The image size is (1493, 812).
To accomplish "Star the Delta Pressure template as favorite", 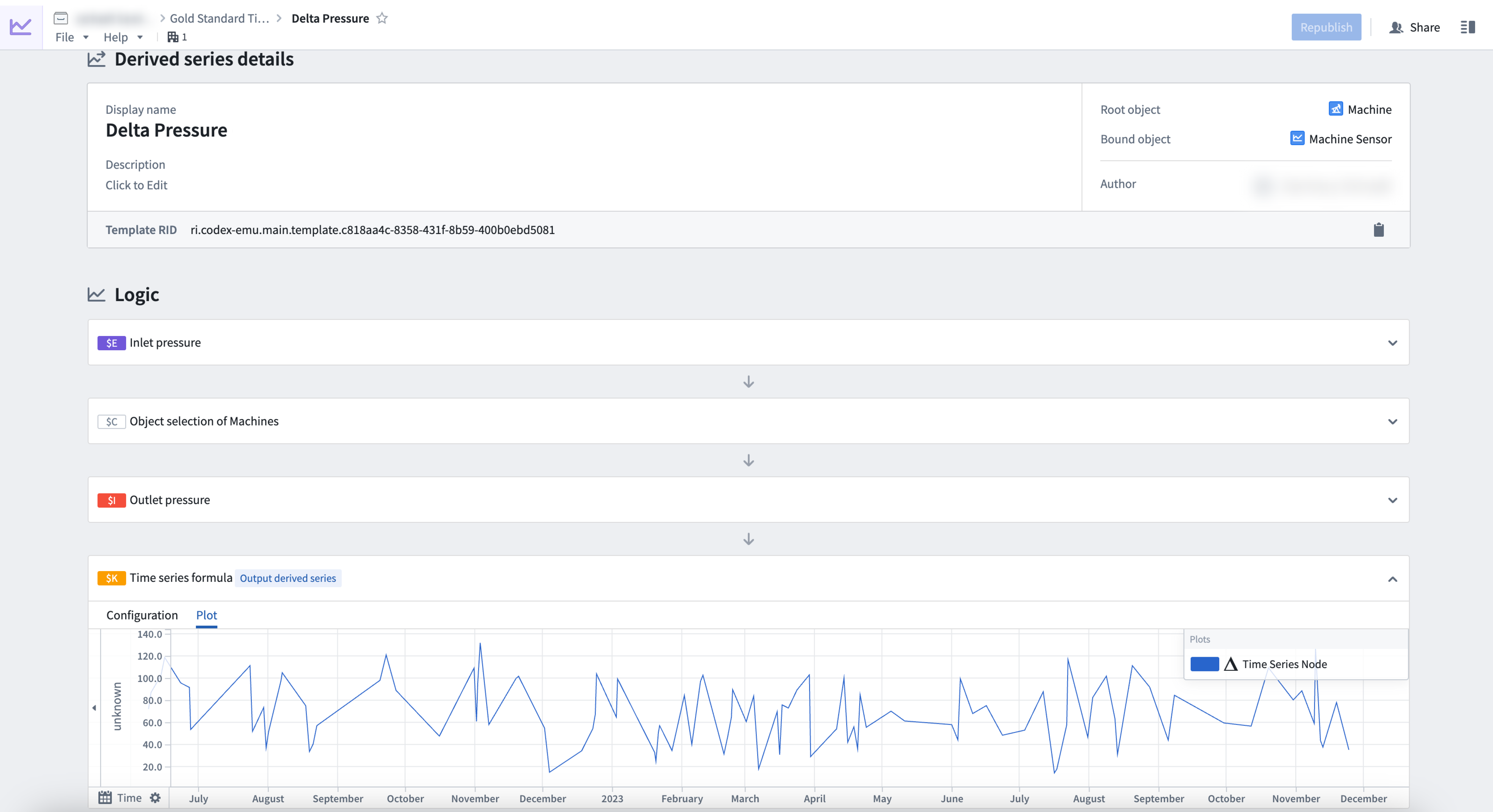I will pos(382,18).
